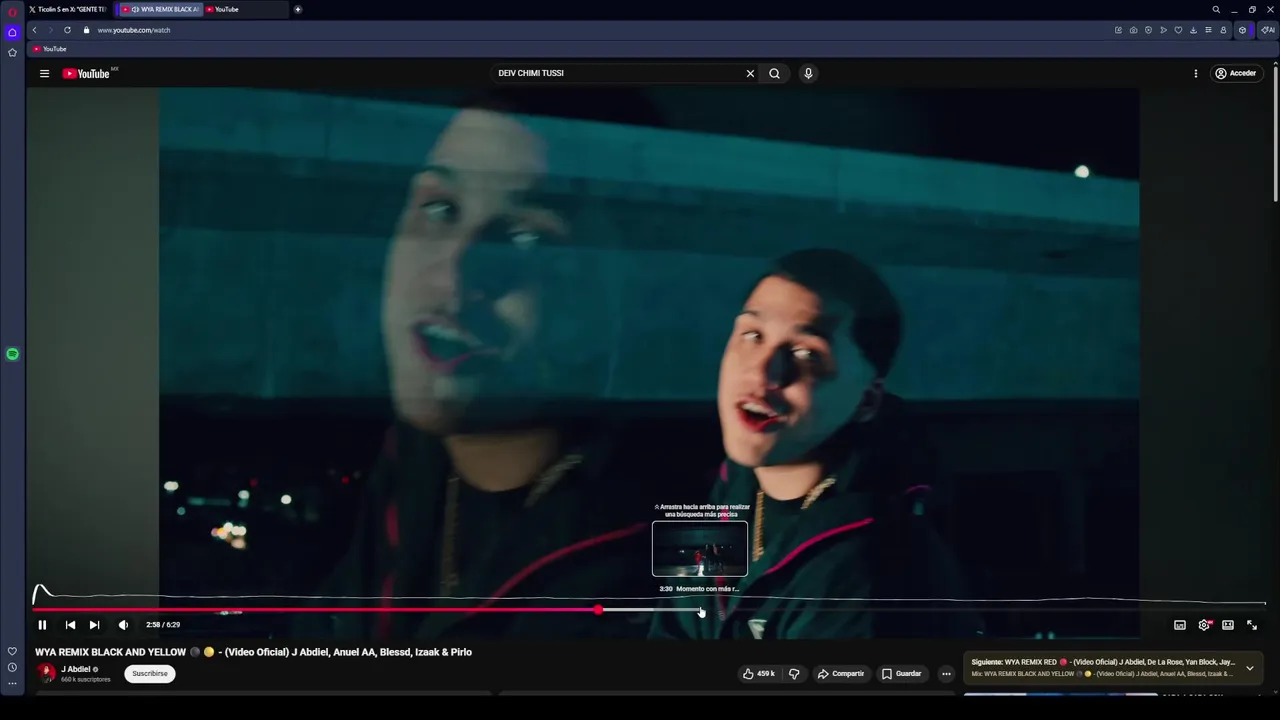This screenshot has width=1280, height=720.
Task: Reload the current page
Action: (67, 30)
